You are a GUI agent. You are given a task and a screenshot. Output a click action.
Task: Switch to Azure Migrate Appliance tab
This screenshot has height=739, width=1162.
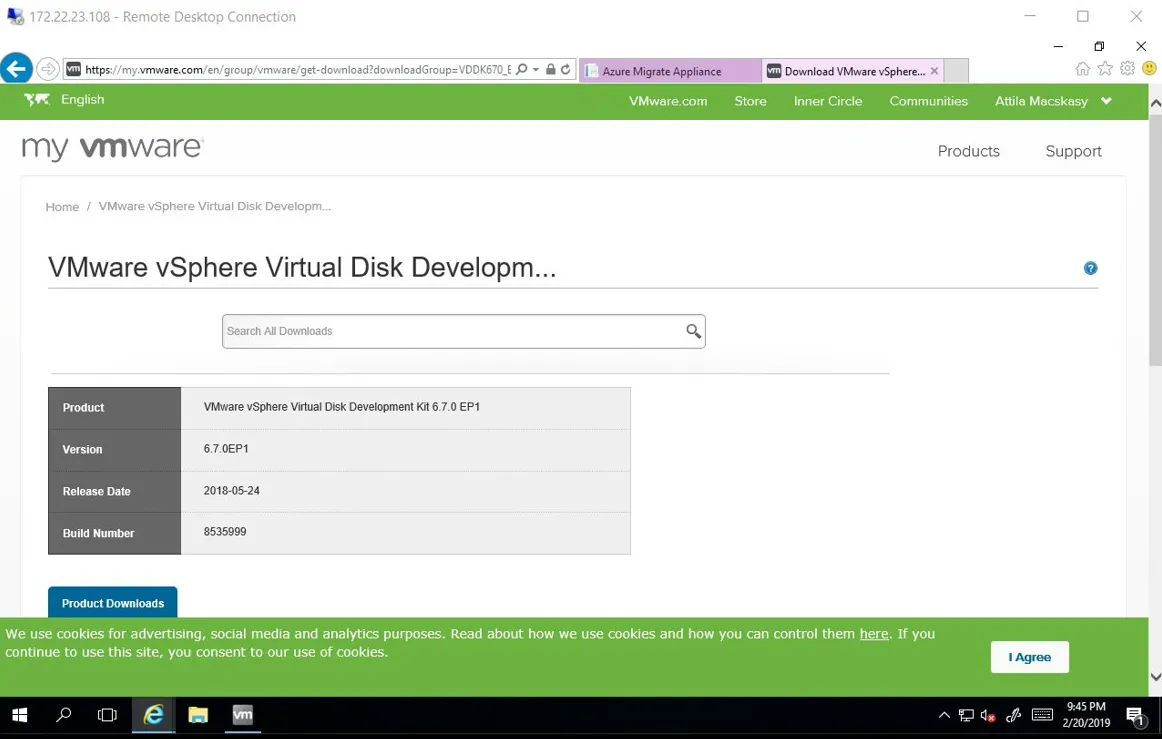[670, 71]
